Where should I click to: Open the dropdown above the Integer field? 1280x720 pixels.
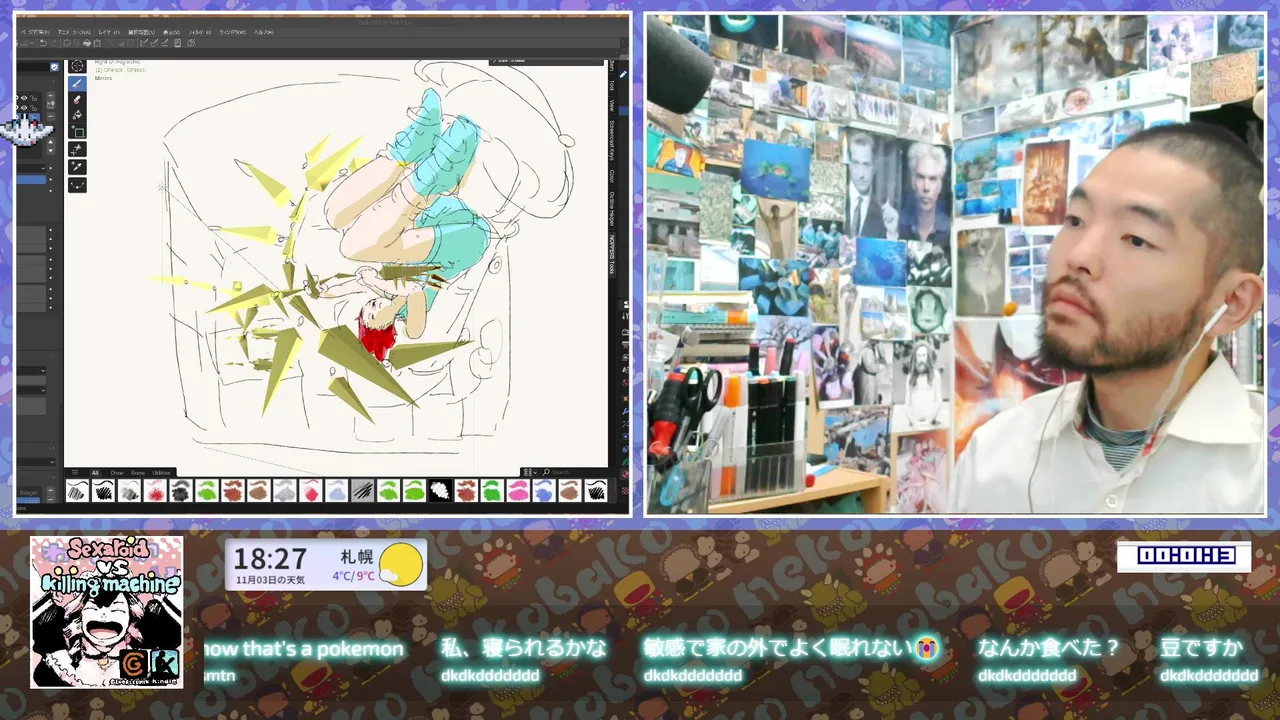35,462
